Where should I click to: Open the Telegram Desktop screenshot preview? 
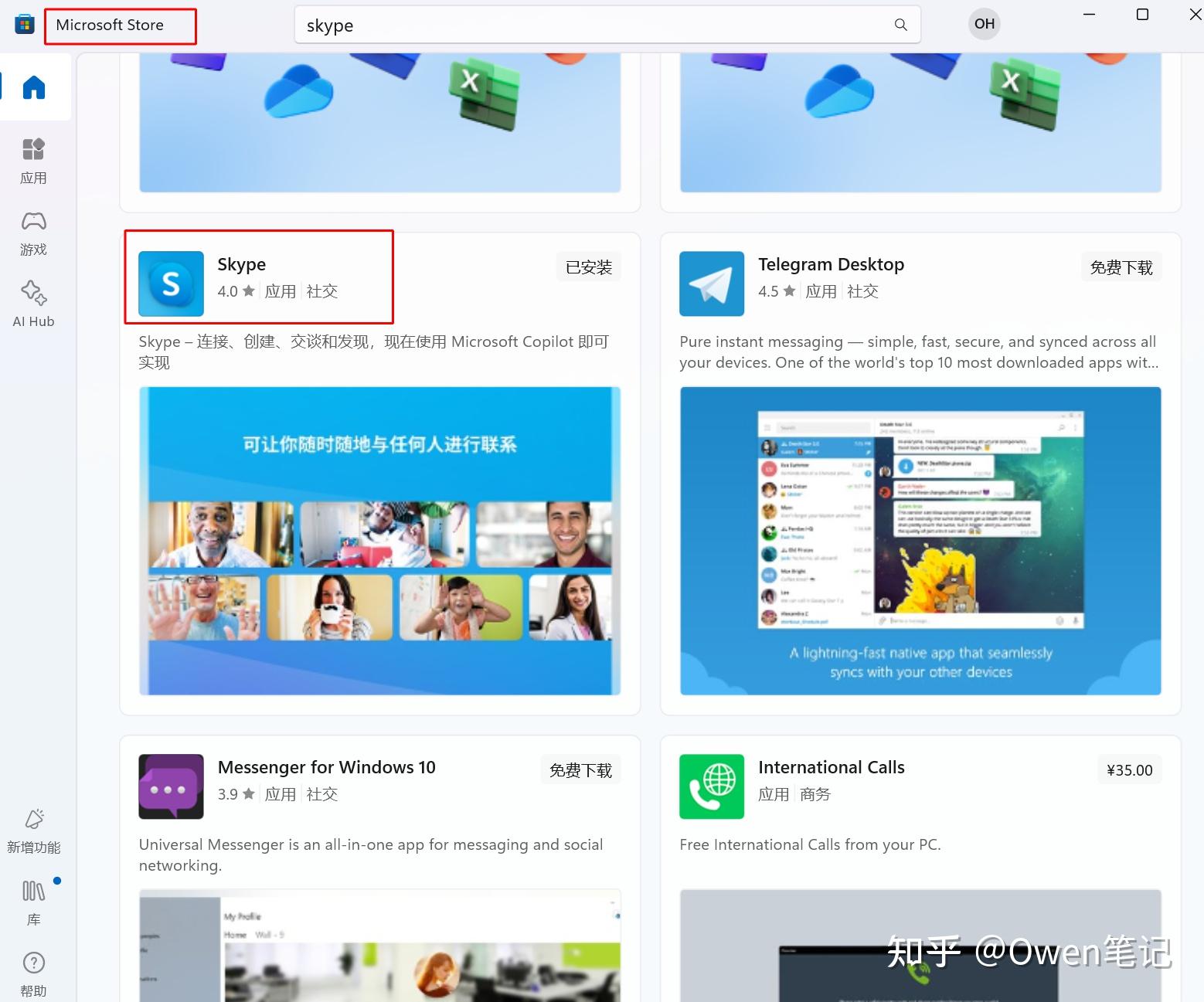(x=920, y=541)
